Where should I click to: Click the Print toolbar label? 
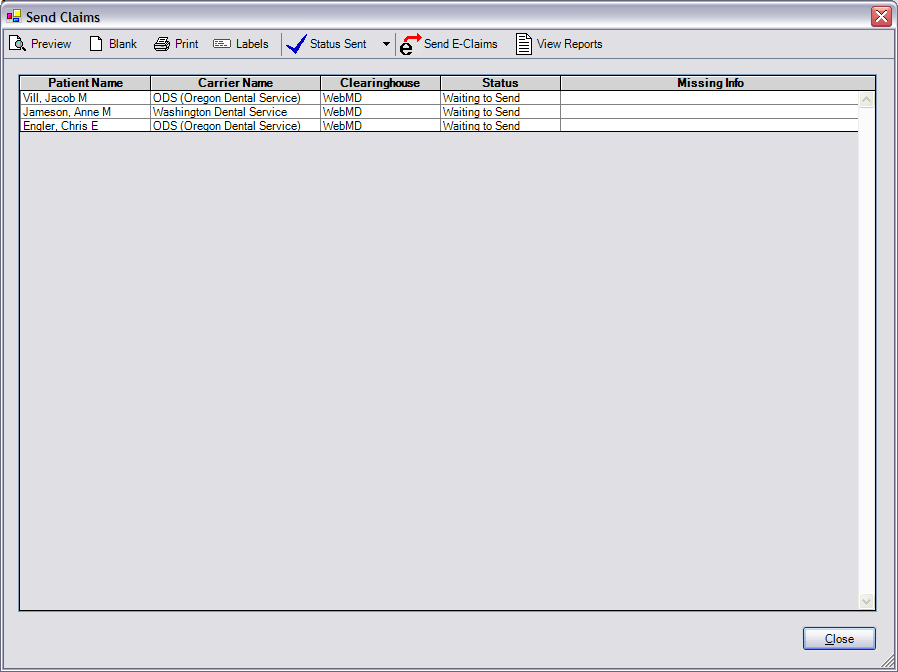click(x=187, y=44)
